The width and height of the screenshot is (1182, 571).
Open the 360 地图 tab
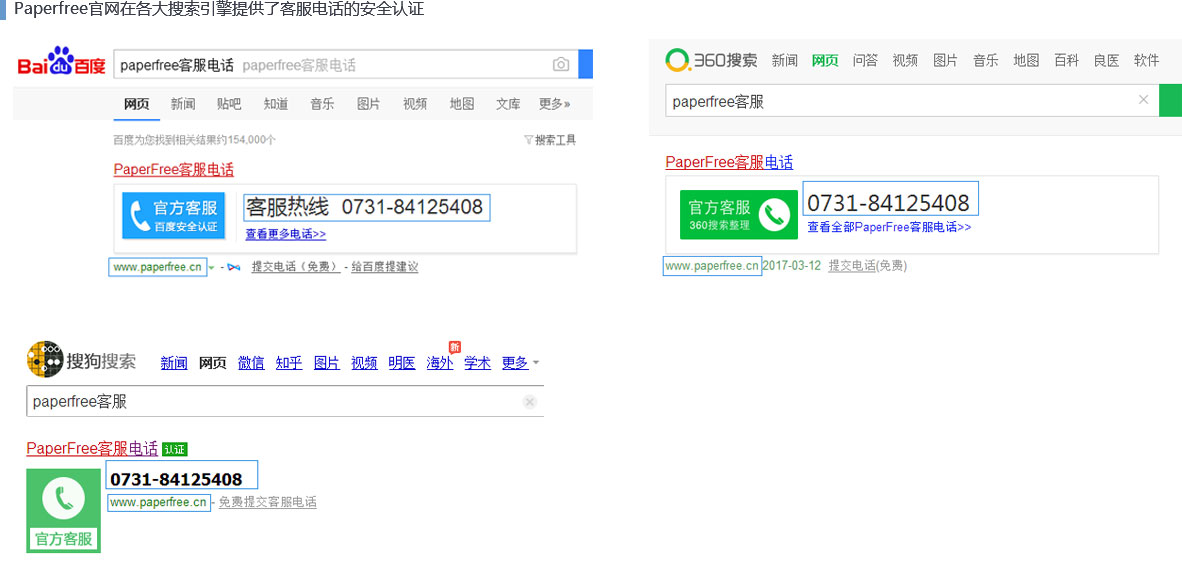(x=1026, y=61)
